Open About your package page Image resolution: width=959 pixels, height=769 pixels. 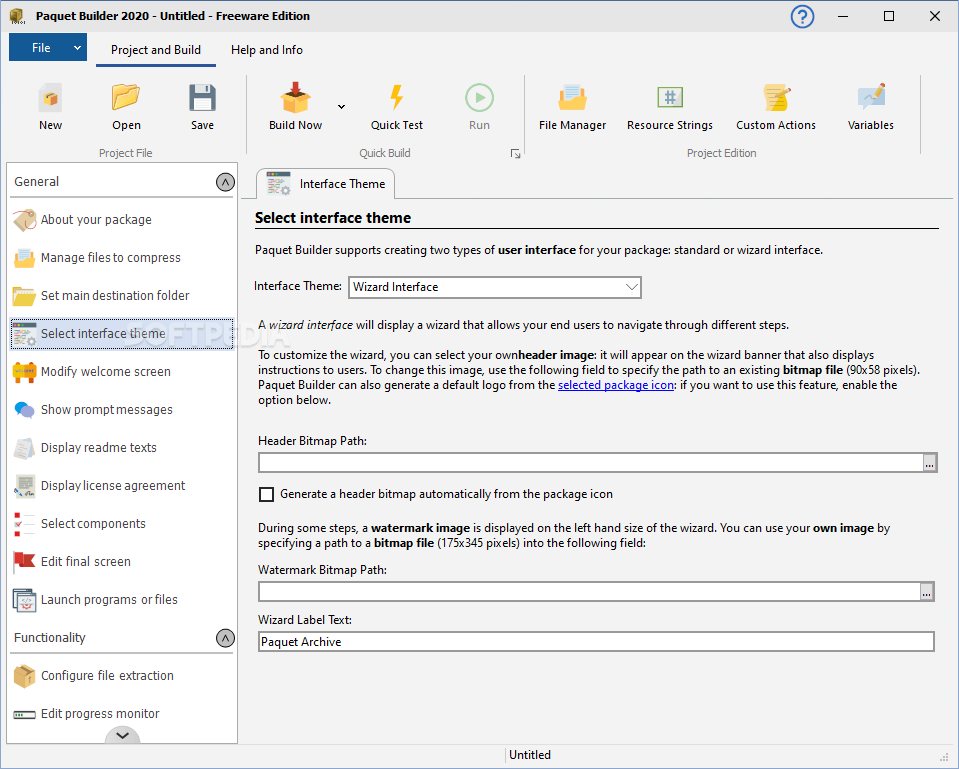point(122,220)
